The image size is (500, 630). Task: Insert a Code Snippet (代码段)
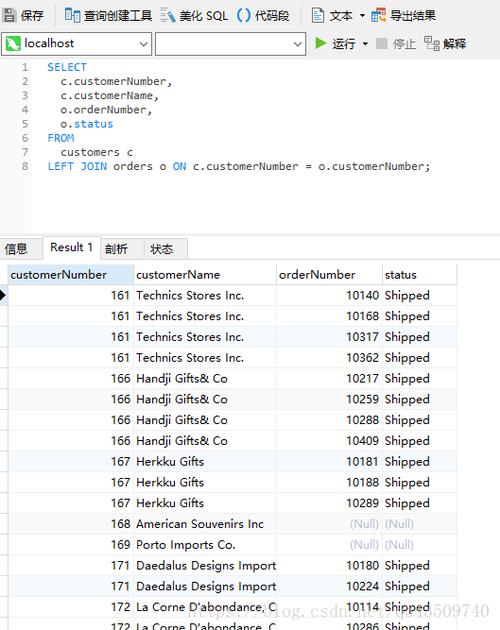(263, 15)
